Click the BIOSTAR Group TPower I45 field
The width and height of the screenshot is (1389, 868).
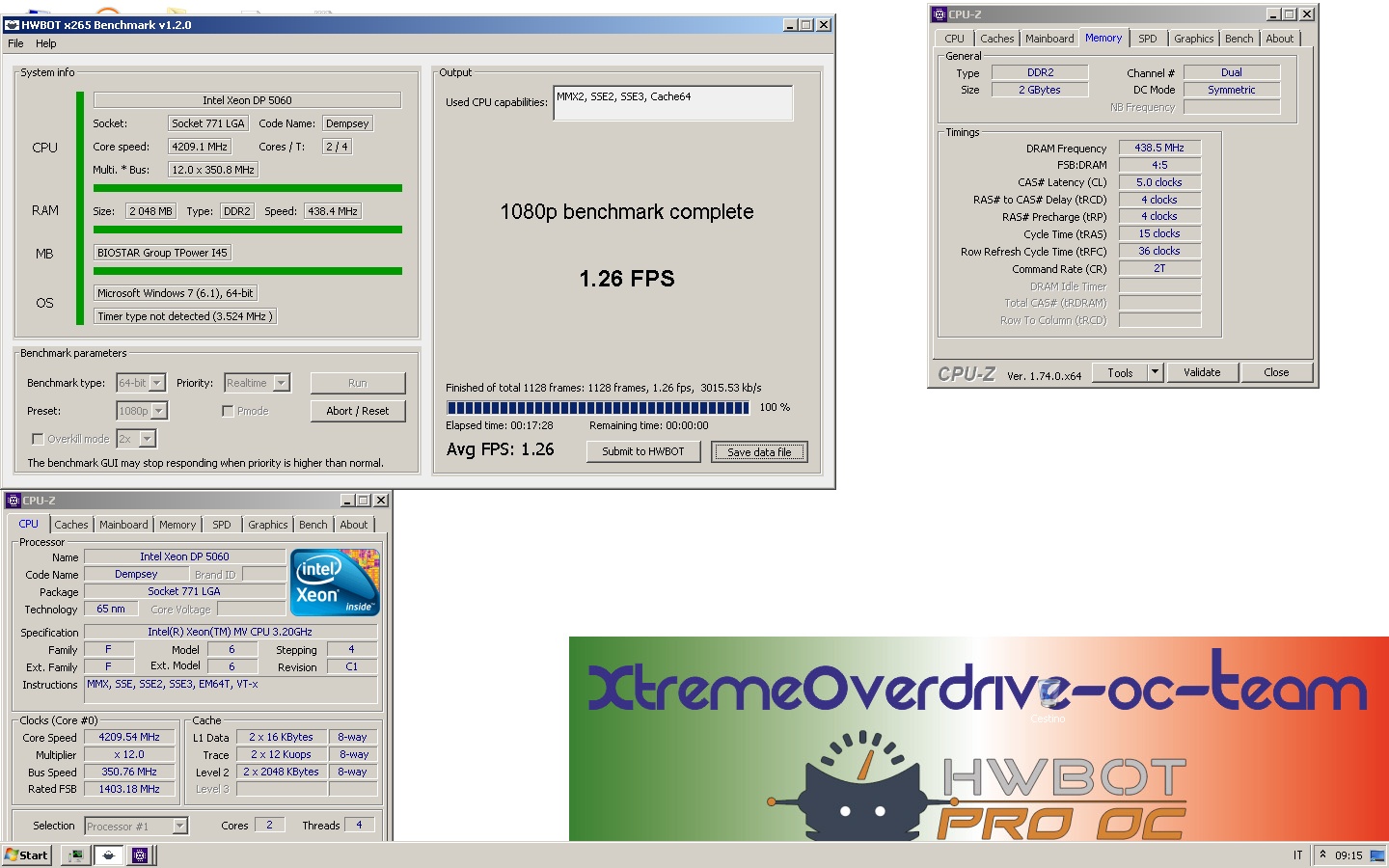pos(162,253)
